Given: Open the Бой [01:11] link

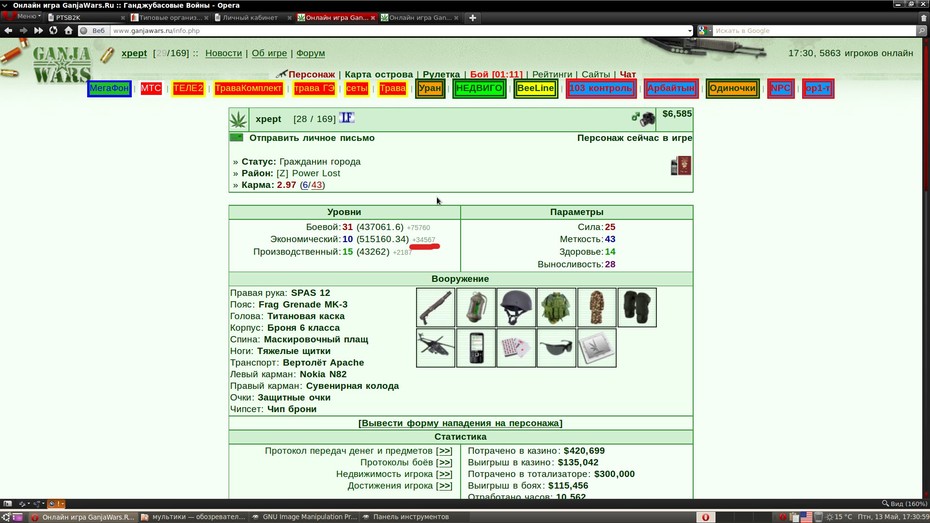Looking at the screenshot, I should pos(496,74).
